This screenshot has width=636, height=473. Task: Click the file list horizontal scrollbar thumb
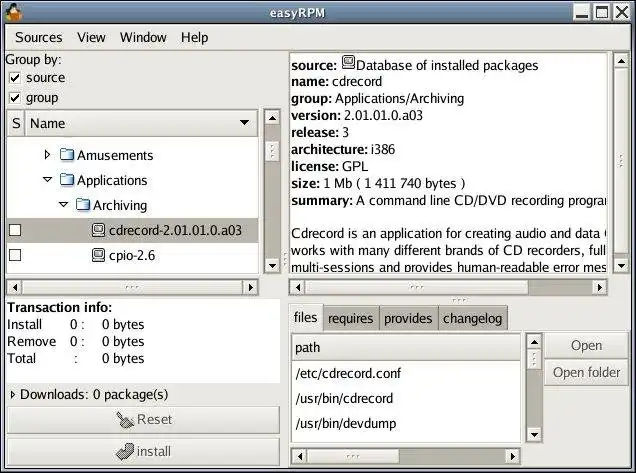[353, 456]
